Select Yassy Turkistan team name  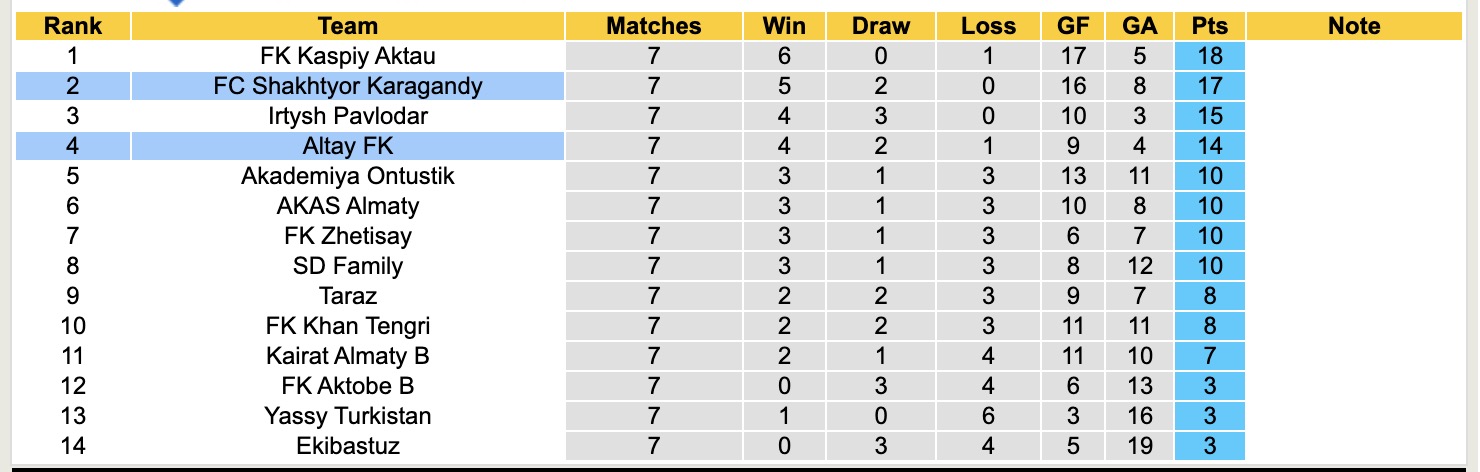(348, 416)
